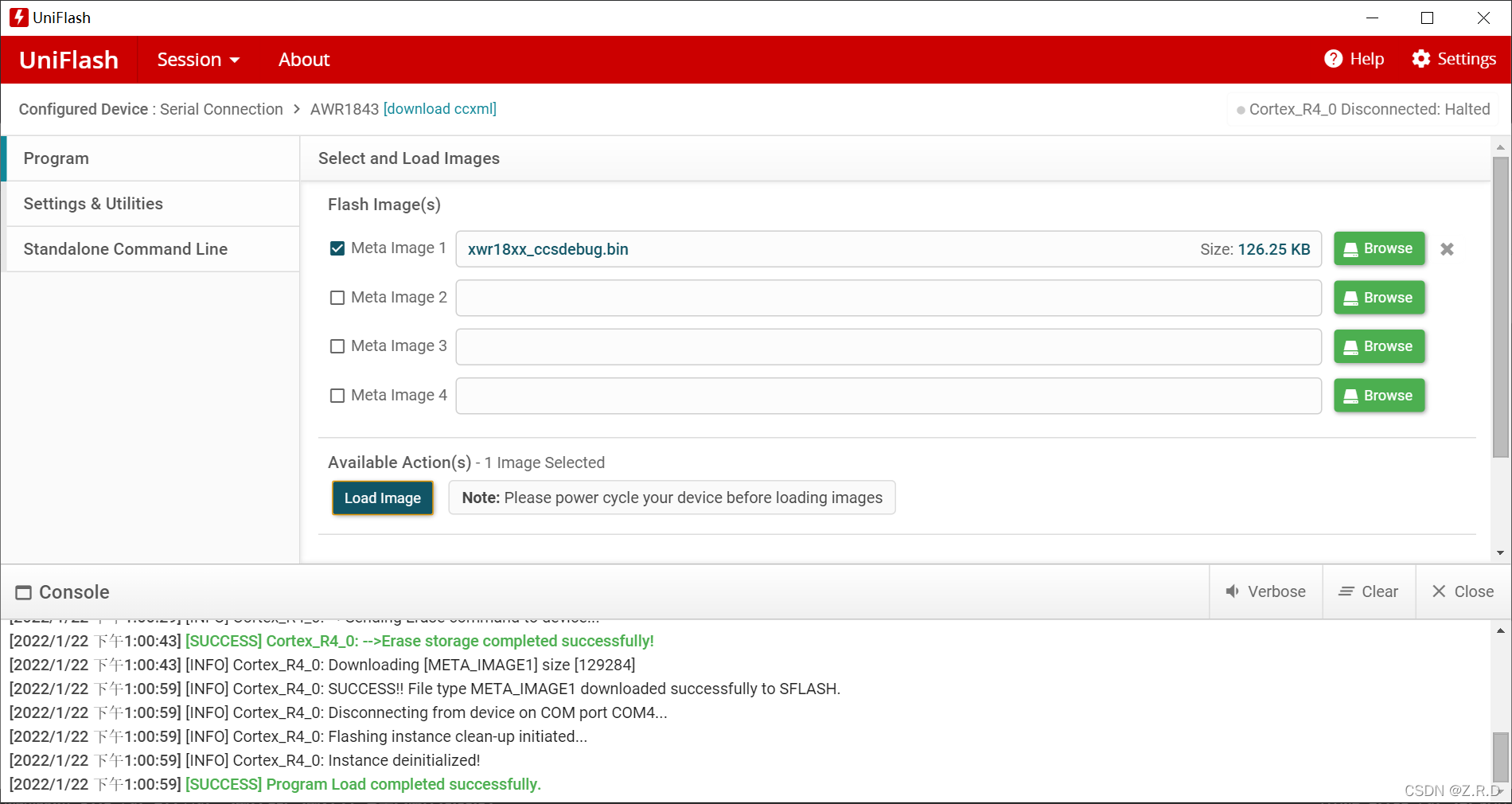This screenshot has width=1512, height=804.
Task: Click the Meta Image 1 file path field
Action: click(888, 249)
